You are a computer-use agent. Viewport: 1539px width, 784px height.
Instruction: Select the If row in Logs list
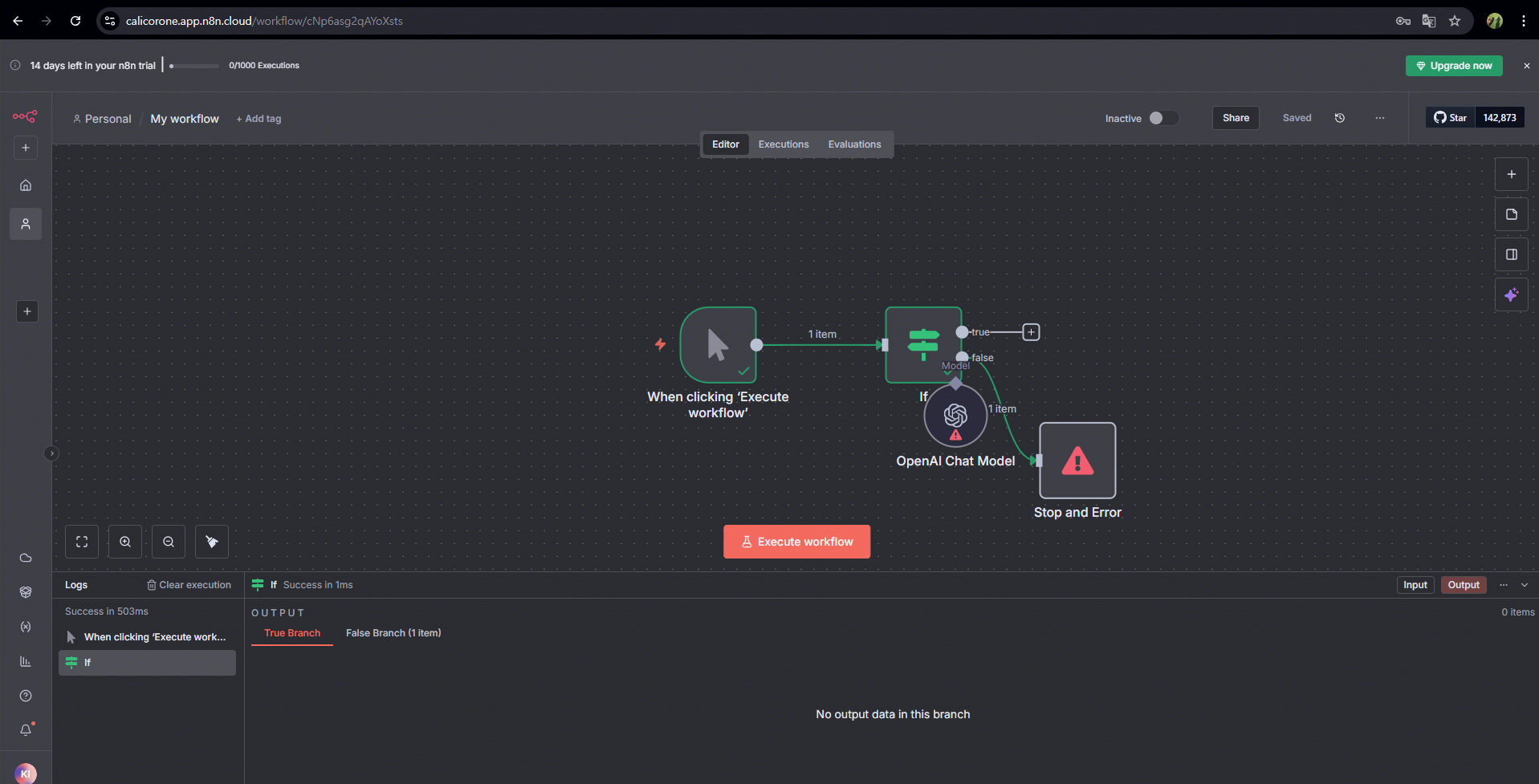point(148,663)
